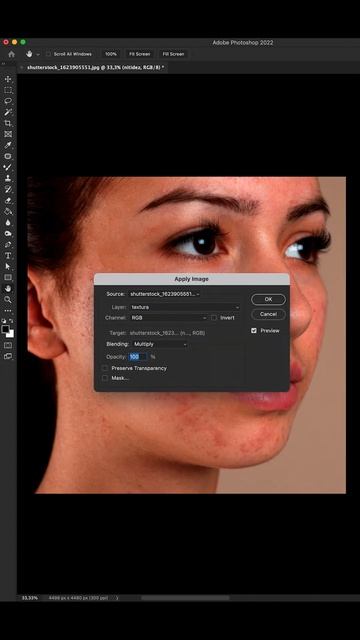The height and width of the screenshot is (640, 360).
Task: Select the Rectangle shape tool
Action: click(x=8, y=277)
